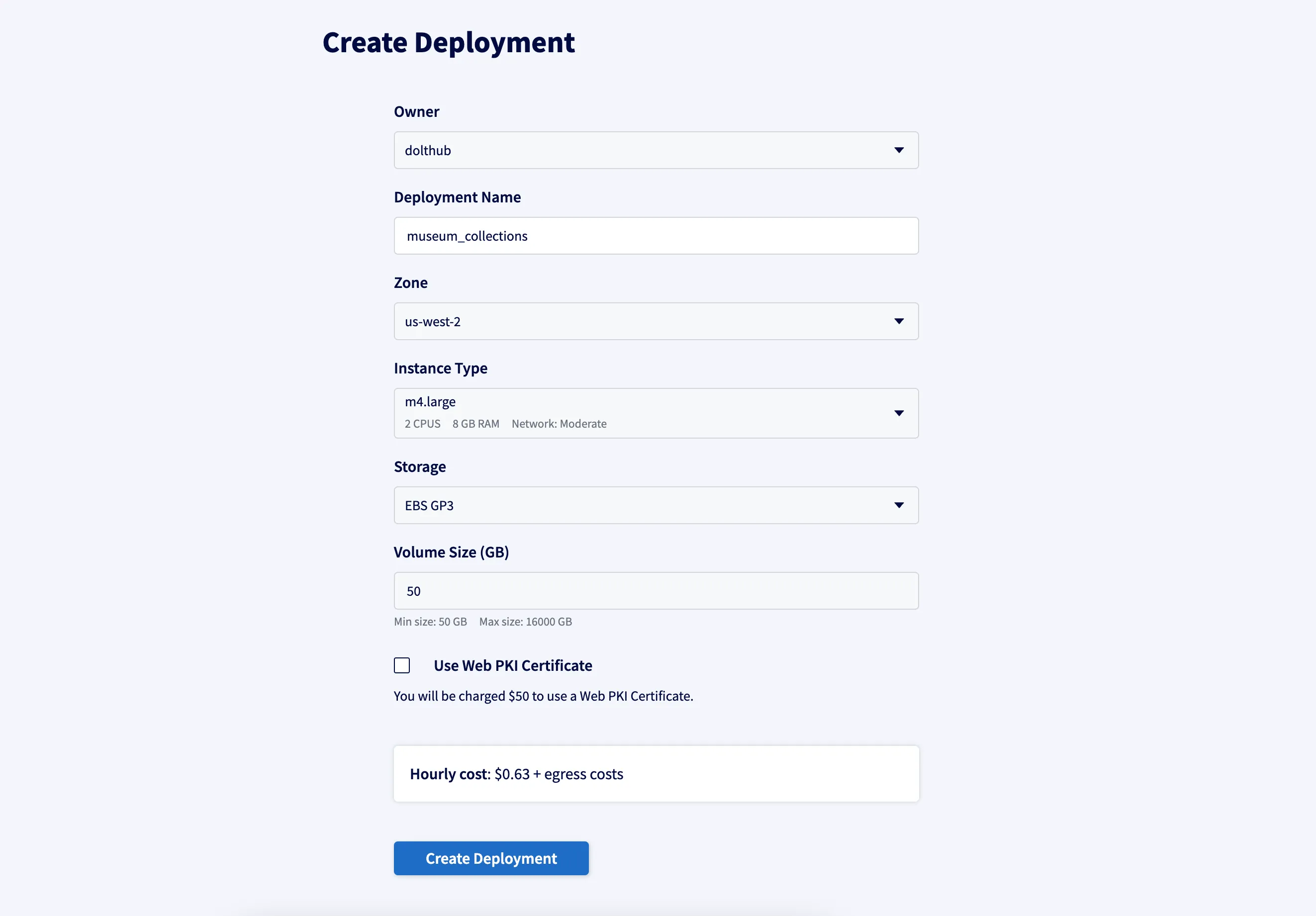Click the hourly cost summary box

(x=656, y=773)
